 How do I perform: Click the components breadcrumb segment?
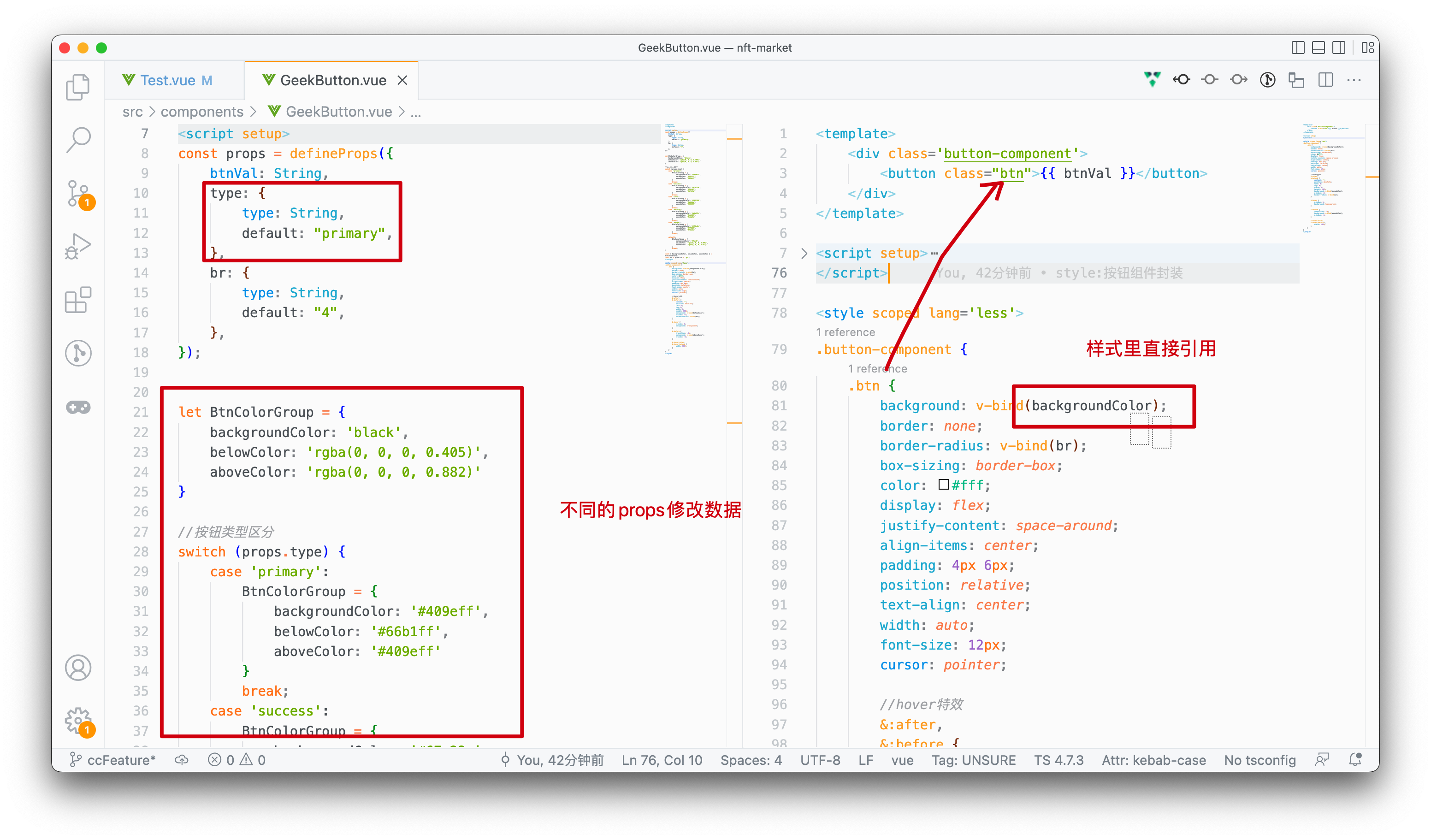[x=201, y=112]
